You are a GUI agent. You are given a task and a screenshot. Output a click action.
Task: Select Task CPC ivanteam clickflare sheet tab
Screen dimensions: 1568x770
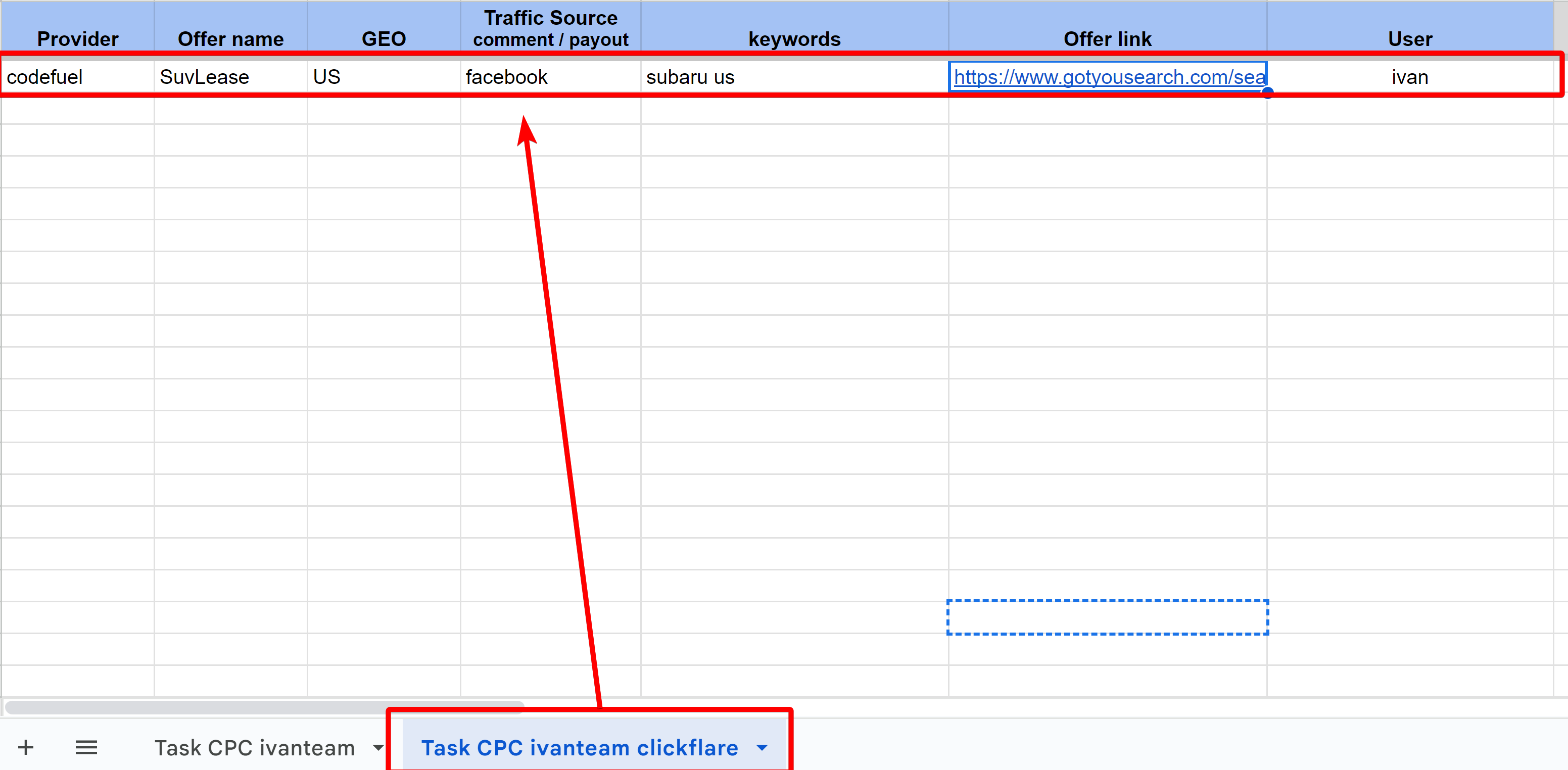click(580, 747)
